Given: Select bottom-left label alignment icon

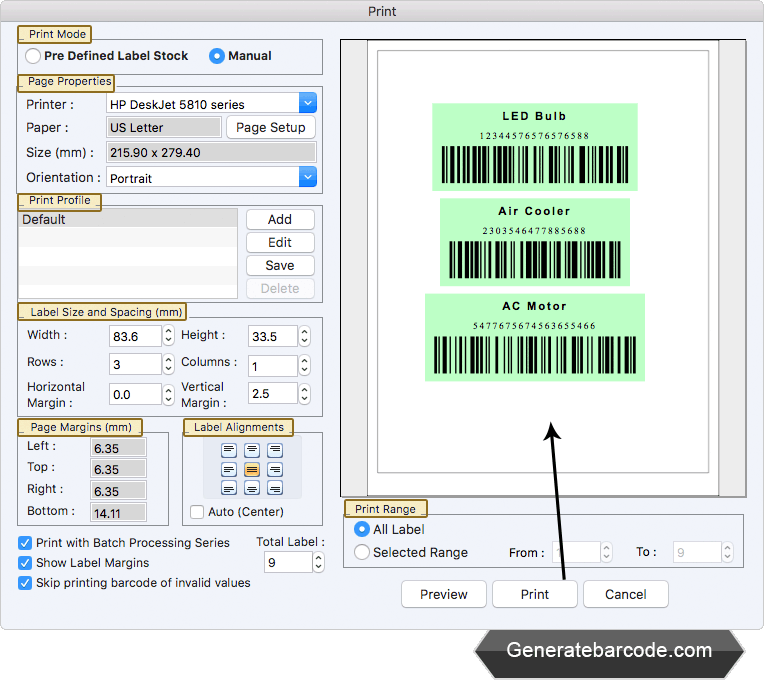Looking at the screenshot, I should point(229,488).
